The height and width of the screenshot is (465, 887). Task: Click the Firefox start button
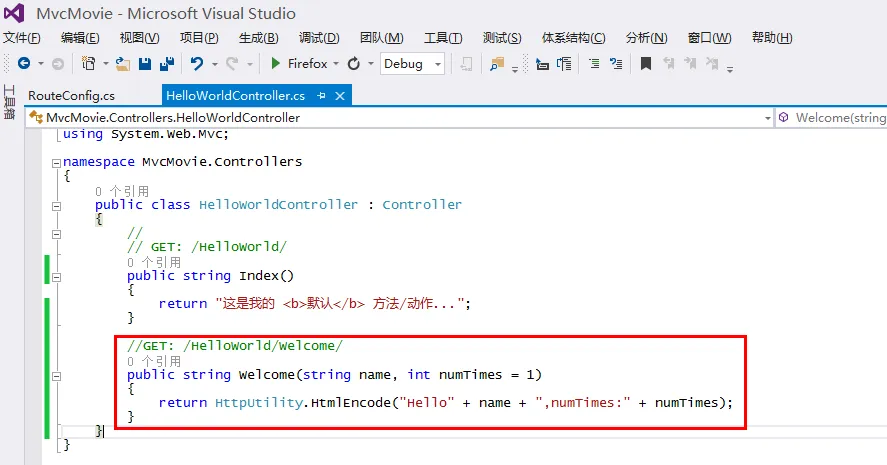click(300, 63)
